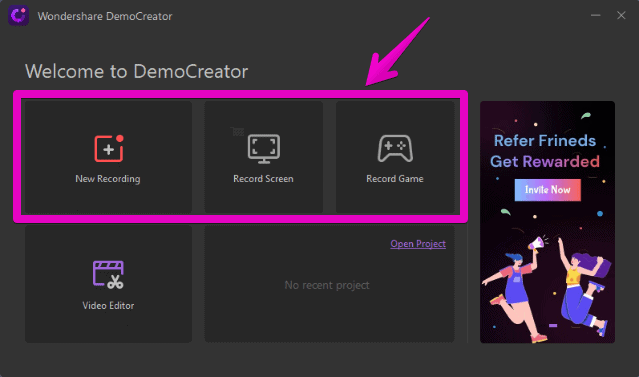This screenshot has width=639, height=377.
Task: Click the Record Screen monitor icon
Action: coord(264,149)
